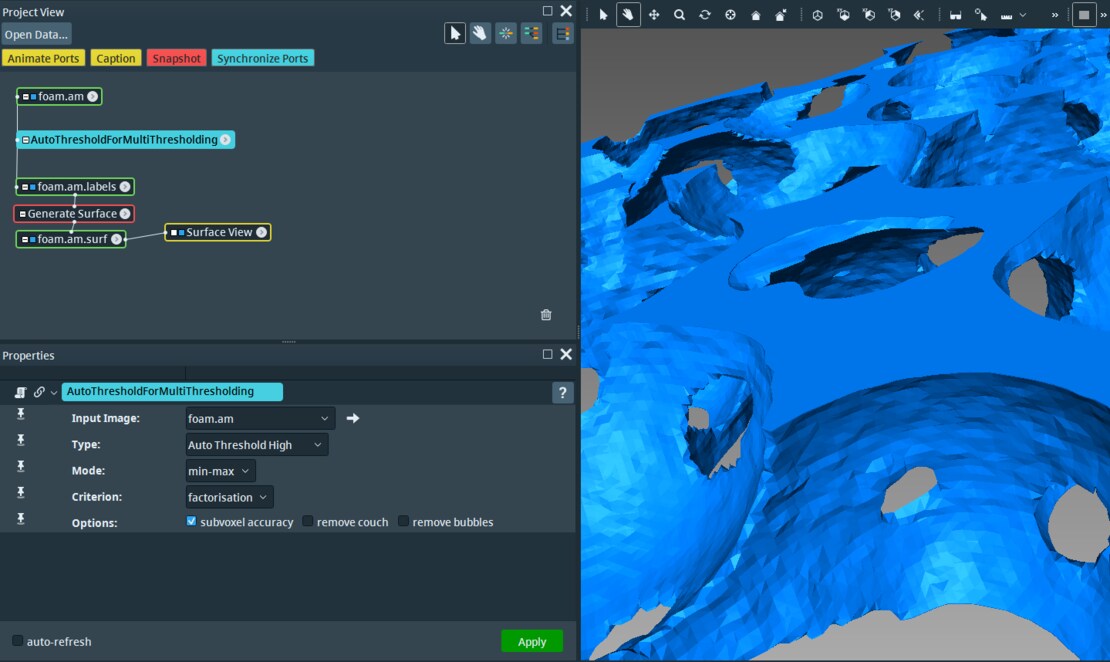The image size is (1110, 662).
Task: Disable the subvoxel accuracy checkbox
Action: coord(191,521)
